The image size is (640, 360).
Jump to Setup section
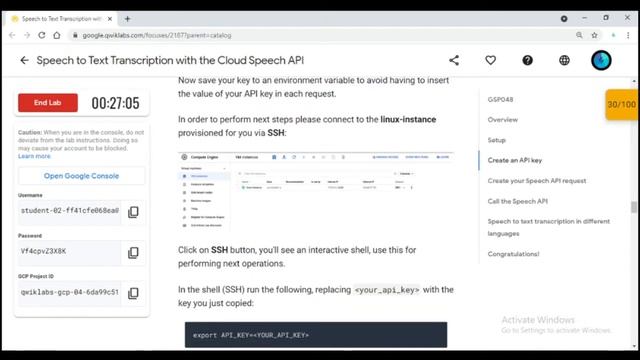click(x=496, y=140)
